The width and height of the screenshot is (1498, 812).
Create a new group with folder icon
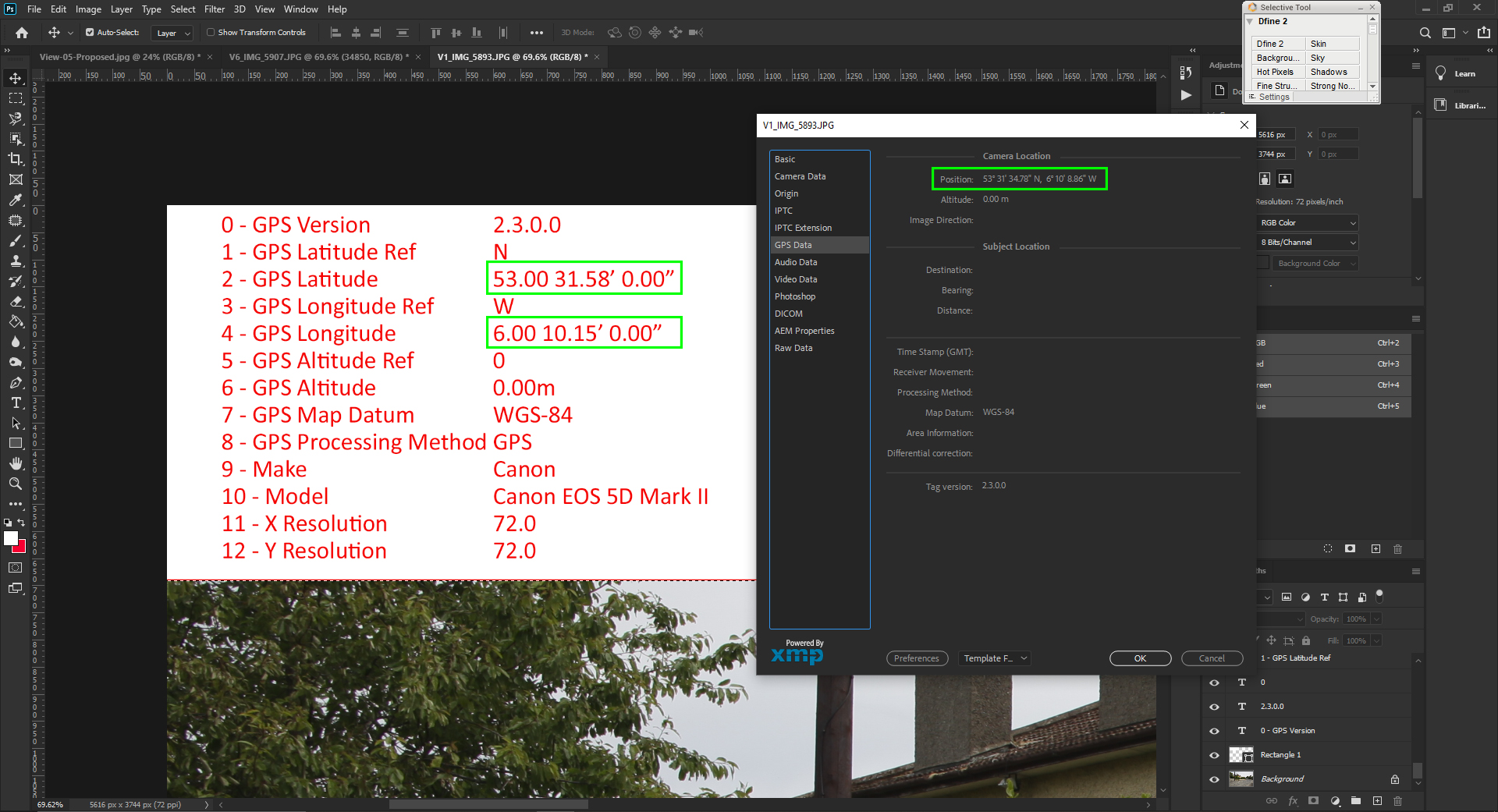pyautogui.click(x=1356, y=801)
